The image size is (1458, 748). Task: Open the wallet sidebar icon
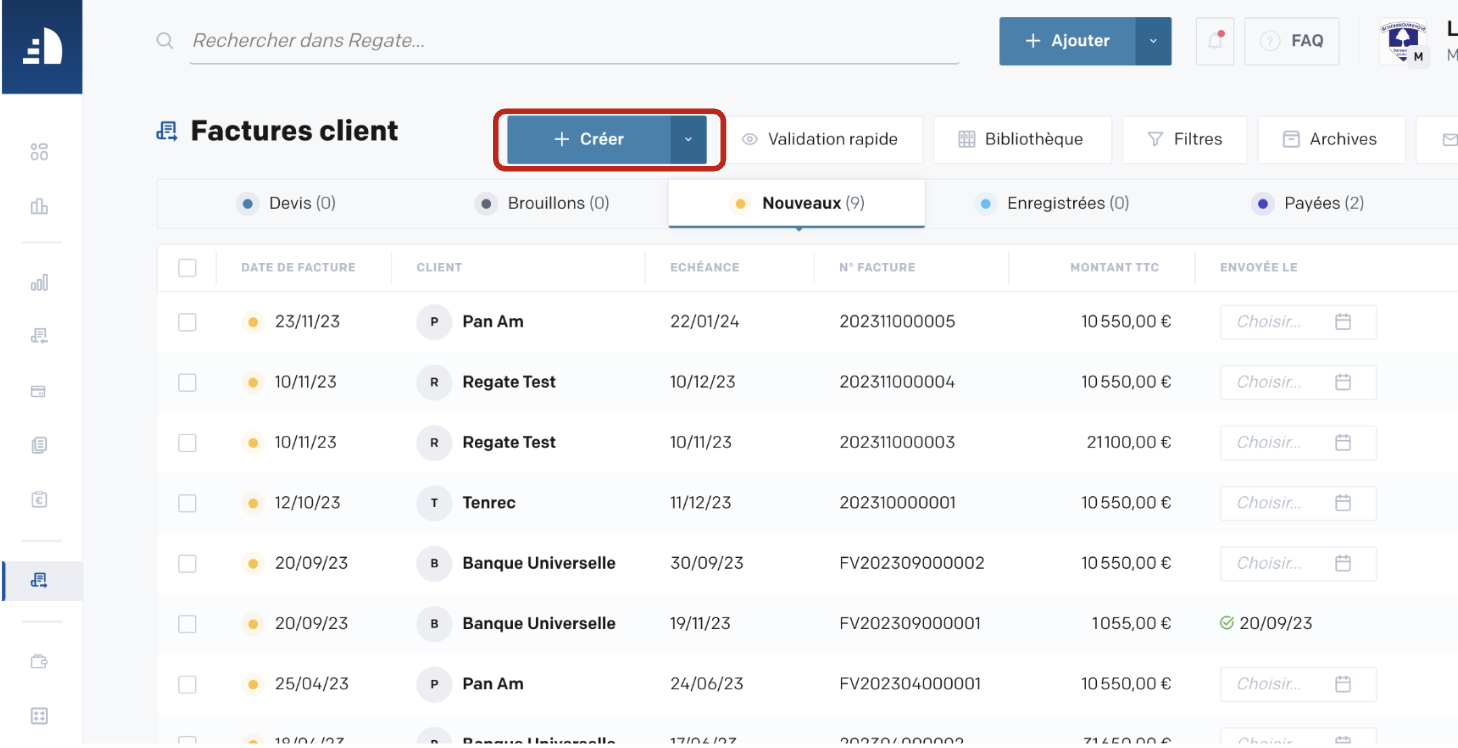[39, 661]
